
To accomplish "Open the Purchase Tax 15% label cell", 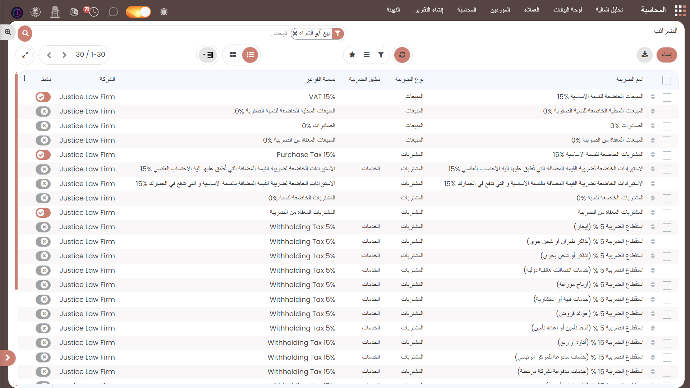I will tap(305, 155).
